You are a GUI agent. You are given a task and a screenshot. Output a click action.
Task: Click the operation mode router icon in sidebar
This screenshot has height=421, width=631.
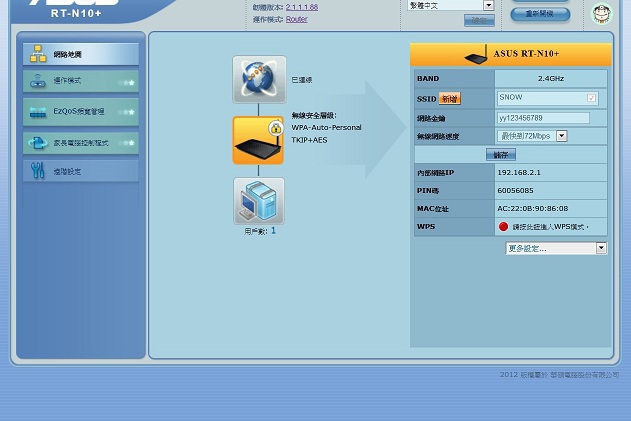38,81
